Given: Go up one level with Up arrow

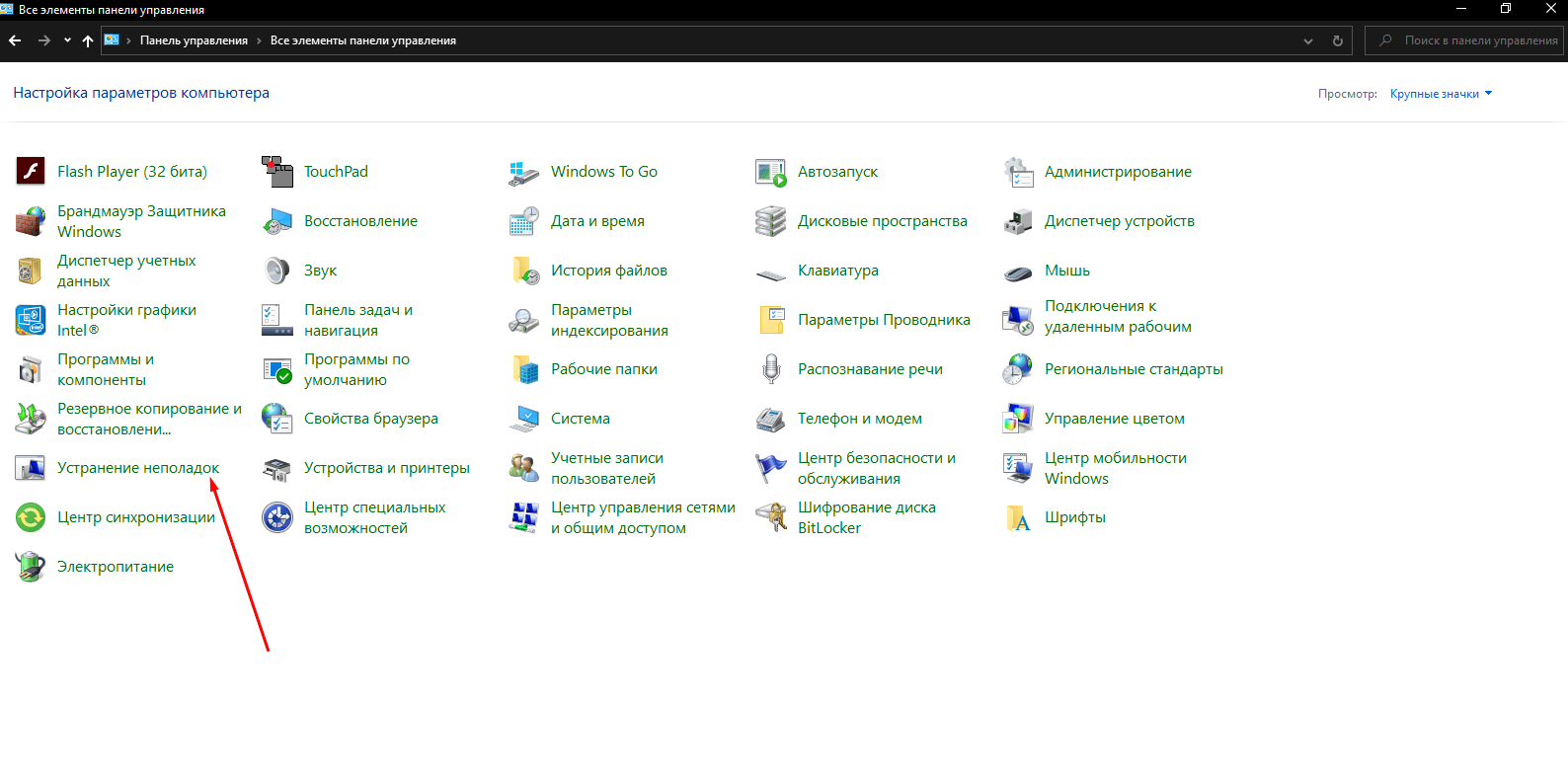Looking at the screenshot, I should [x=88, y=40].
